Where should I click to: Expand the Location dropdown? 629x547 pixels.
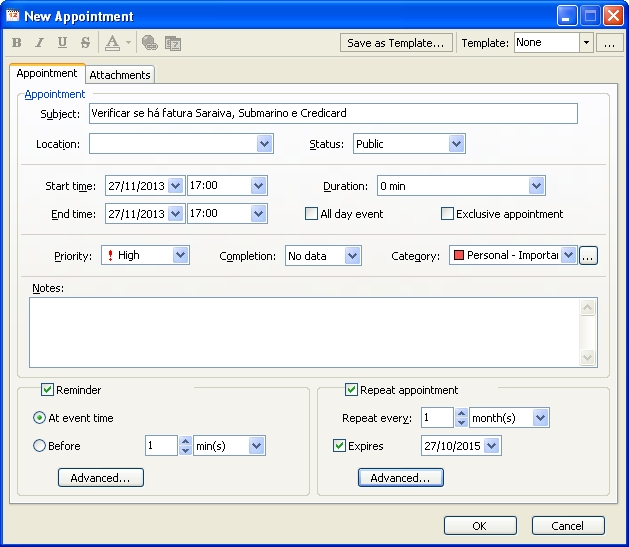(264, 144)
